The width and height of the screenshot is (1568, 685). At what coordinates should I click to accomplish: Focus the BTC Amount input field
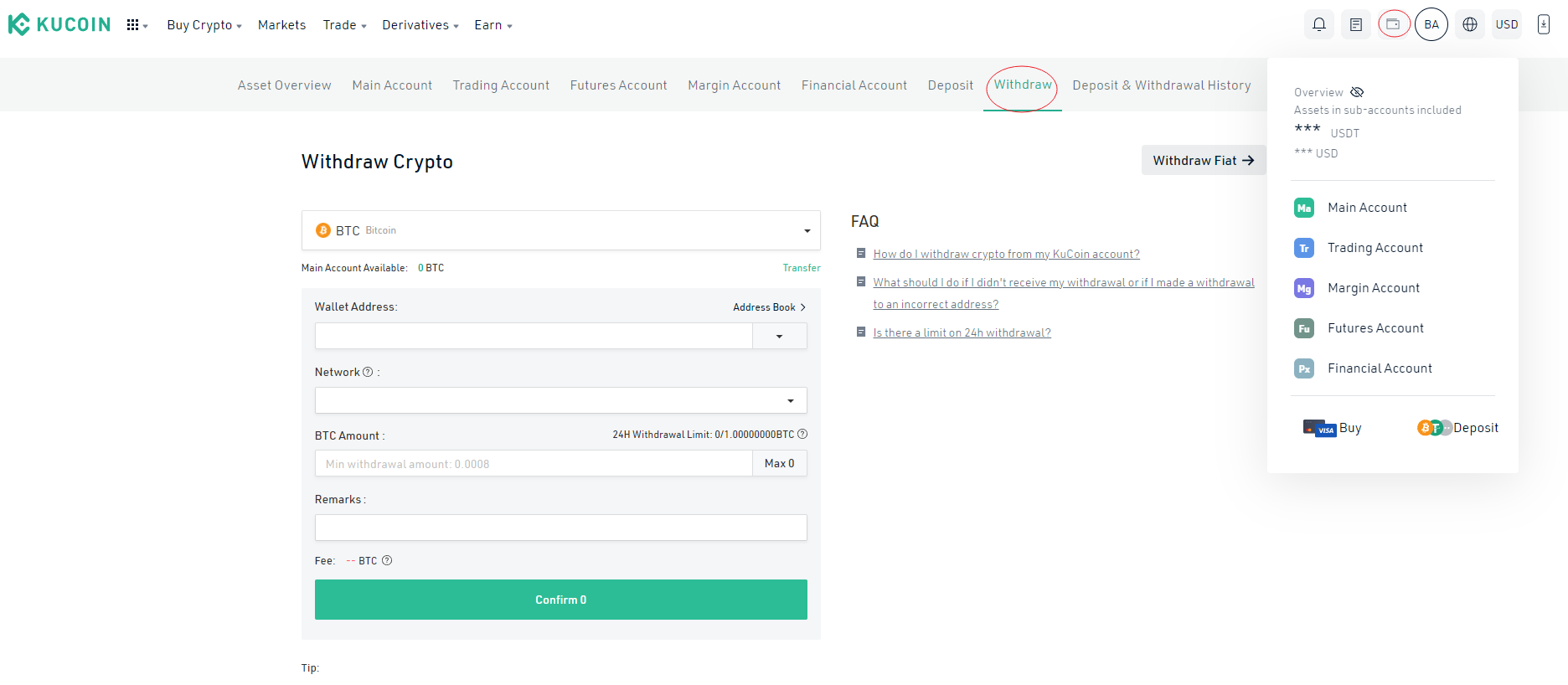coord(534,463)
